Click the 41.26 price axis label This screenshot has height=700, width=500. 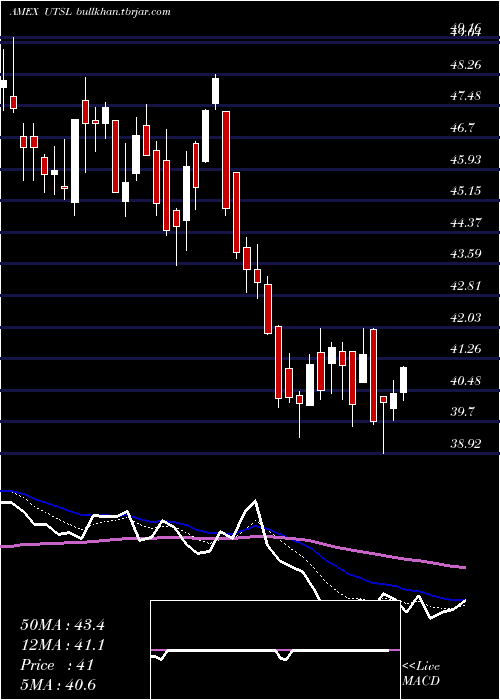coord(466,348)
